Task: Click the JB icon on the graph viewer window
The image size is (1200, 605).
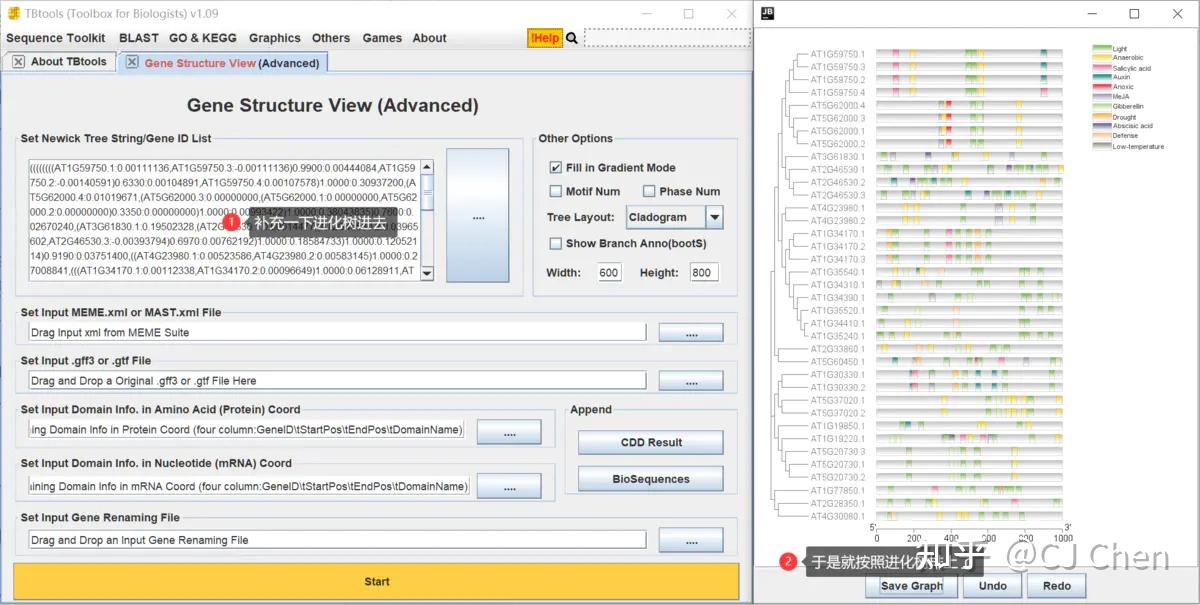Action: 767,13
